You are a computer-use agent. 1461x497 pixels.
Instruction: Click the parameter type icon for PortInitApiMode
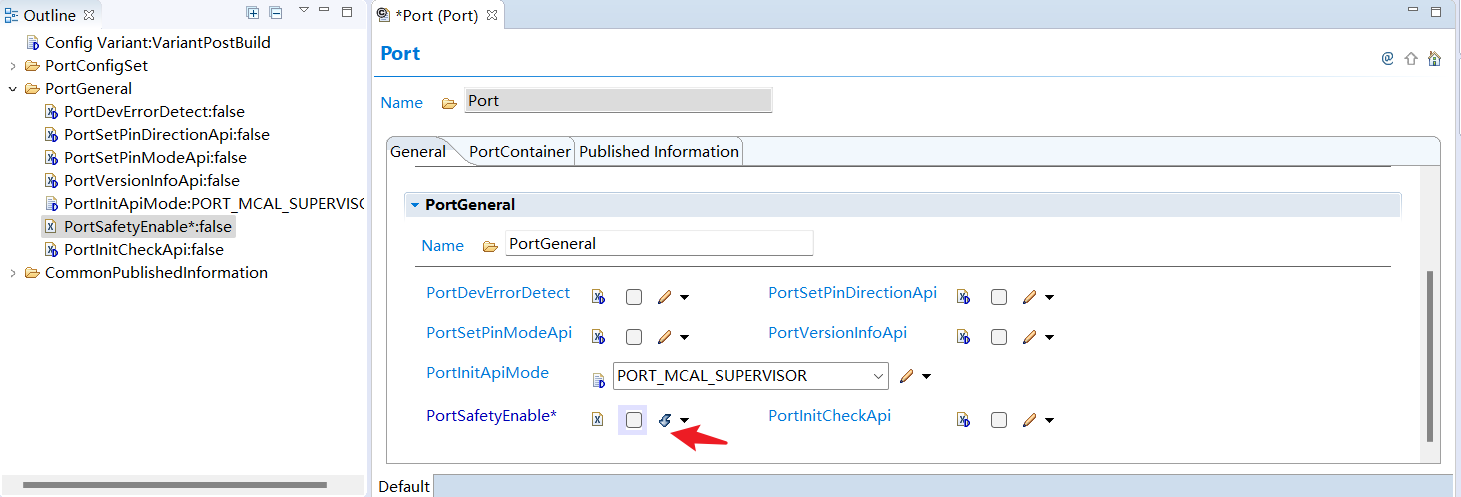(598, 380)
